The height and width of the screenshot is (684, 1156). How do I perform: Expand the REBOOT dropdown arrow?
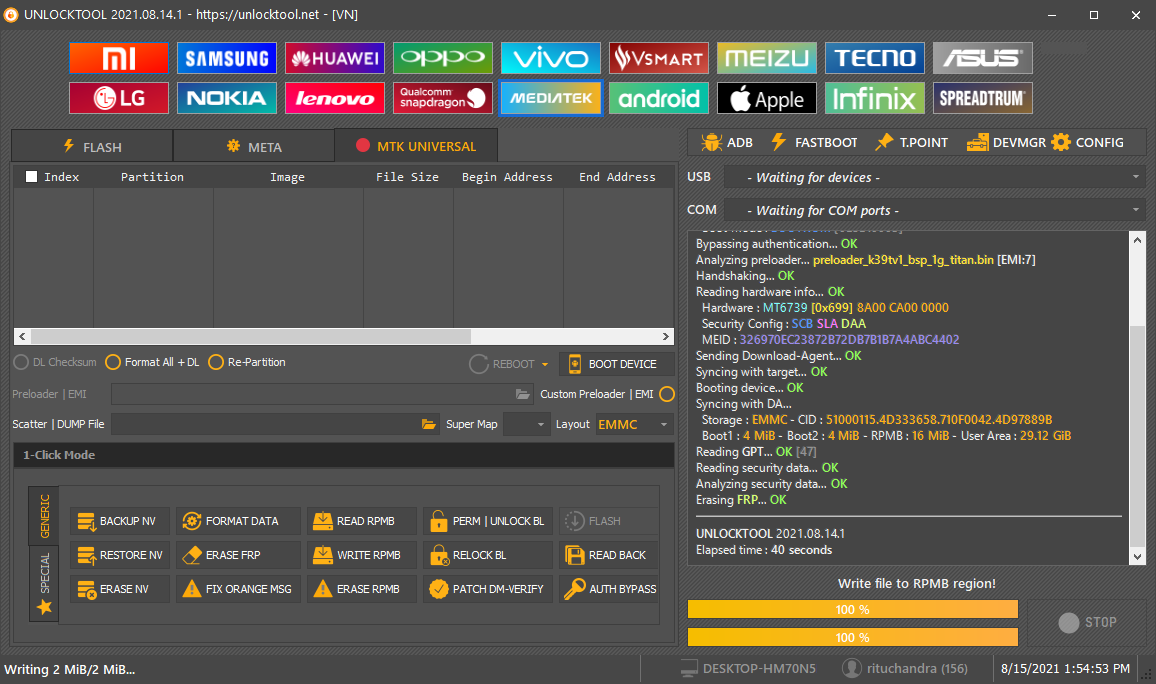545,364
